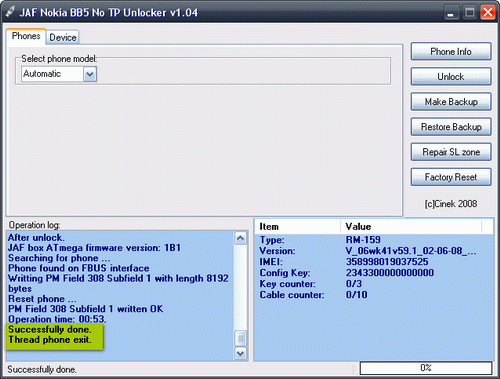Click the Factory Reset button

coord(451,177)
